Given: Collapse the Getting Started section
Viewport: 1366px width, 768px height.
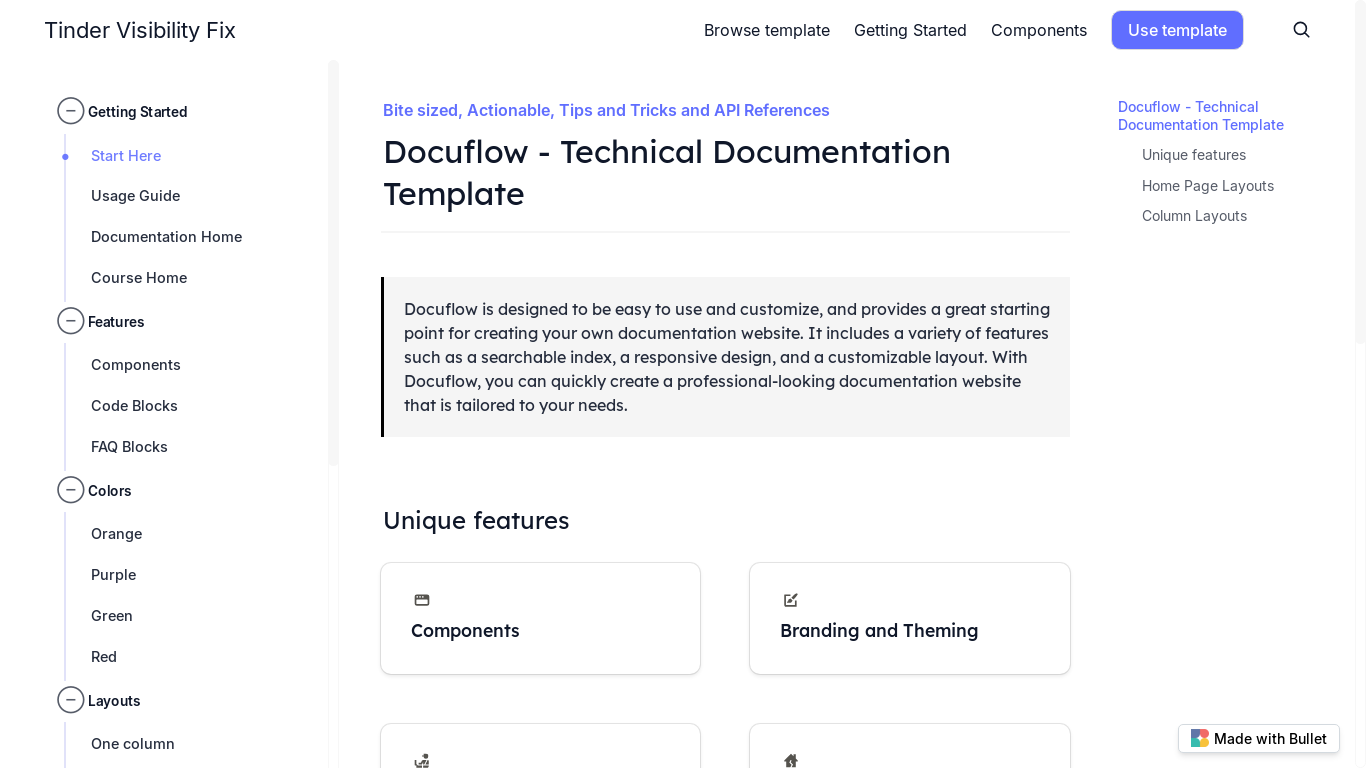Looking at the screenshot, I should tap(71, 111).
